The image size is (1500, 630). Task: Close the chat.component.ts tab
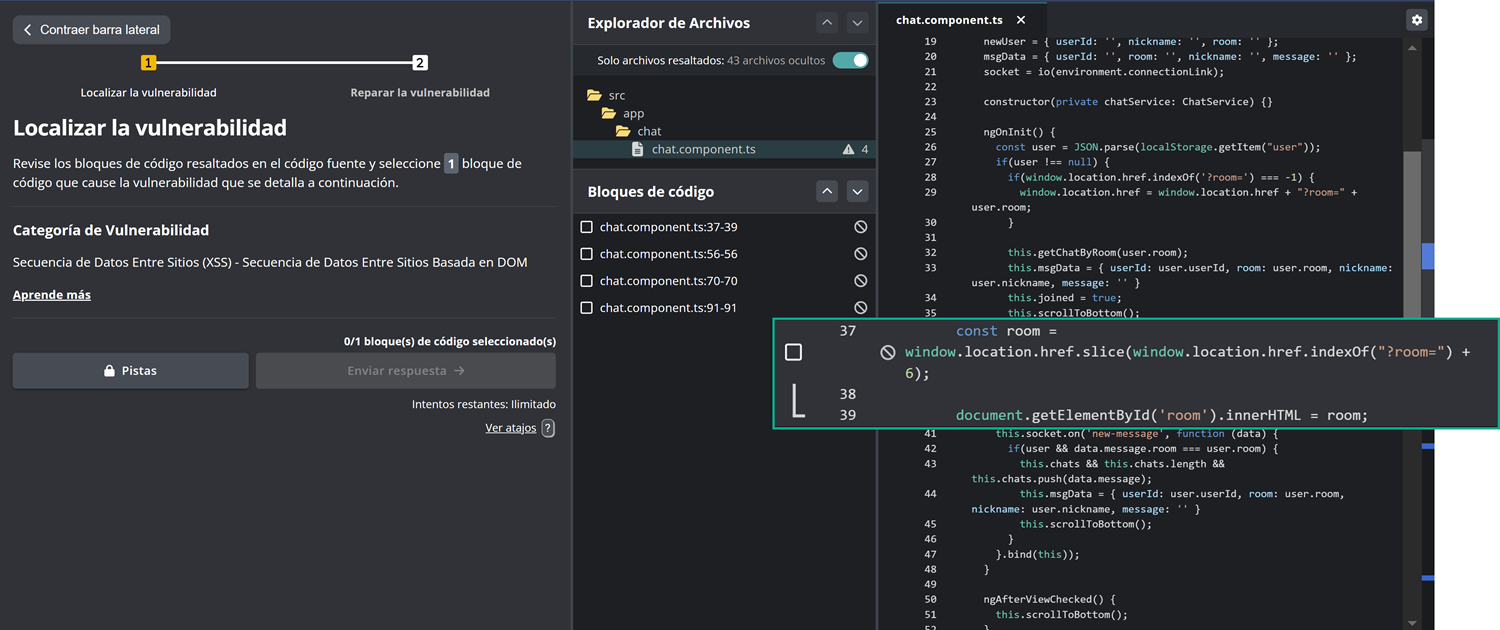(1021, 20)
